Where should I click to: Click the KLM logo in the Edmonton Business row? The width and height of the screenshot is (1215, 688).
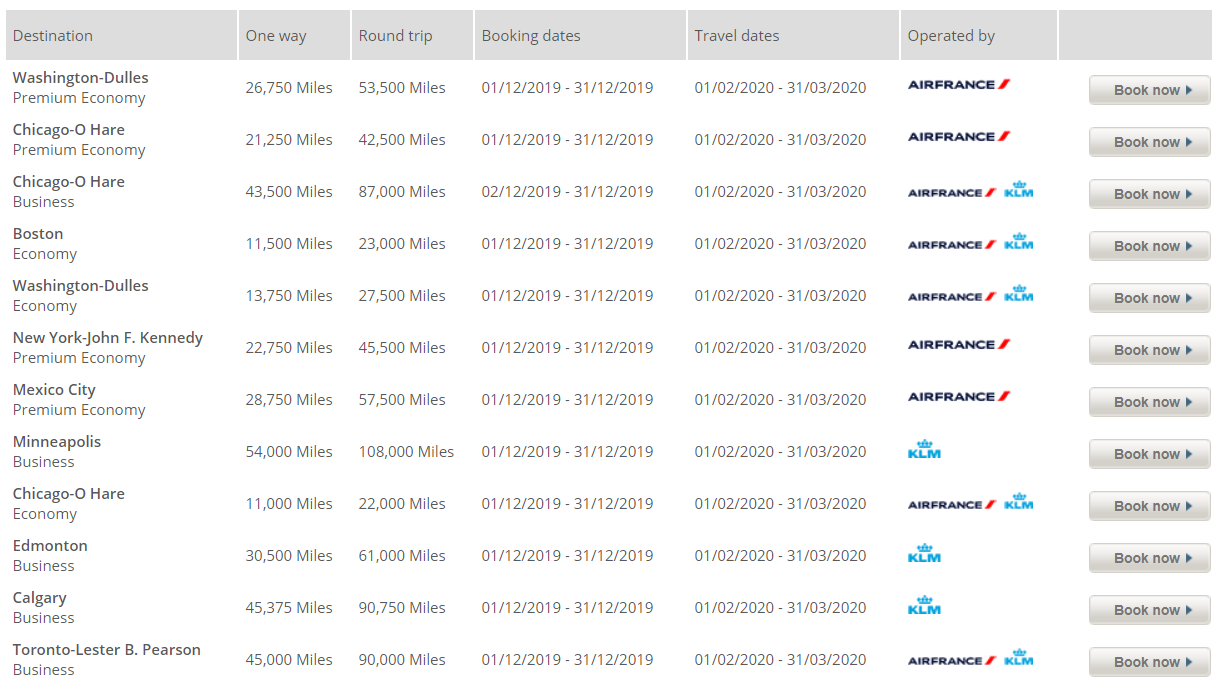[x=924, y=553]
